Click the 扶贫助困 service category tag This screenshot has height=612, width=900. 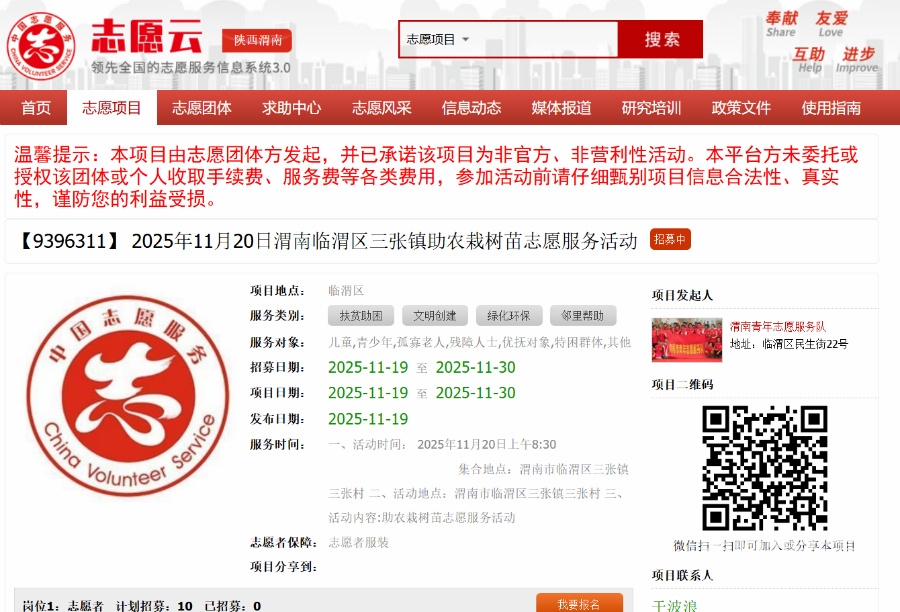click(361, 316)
